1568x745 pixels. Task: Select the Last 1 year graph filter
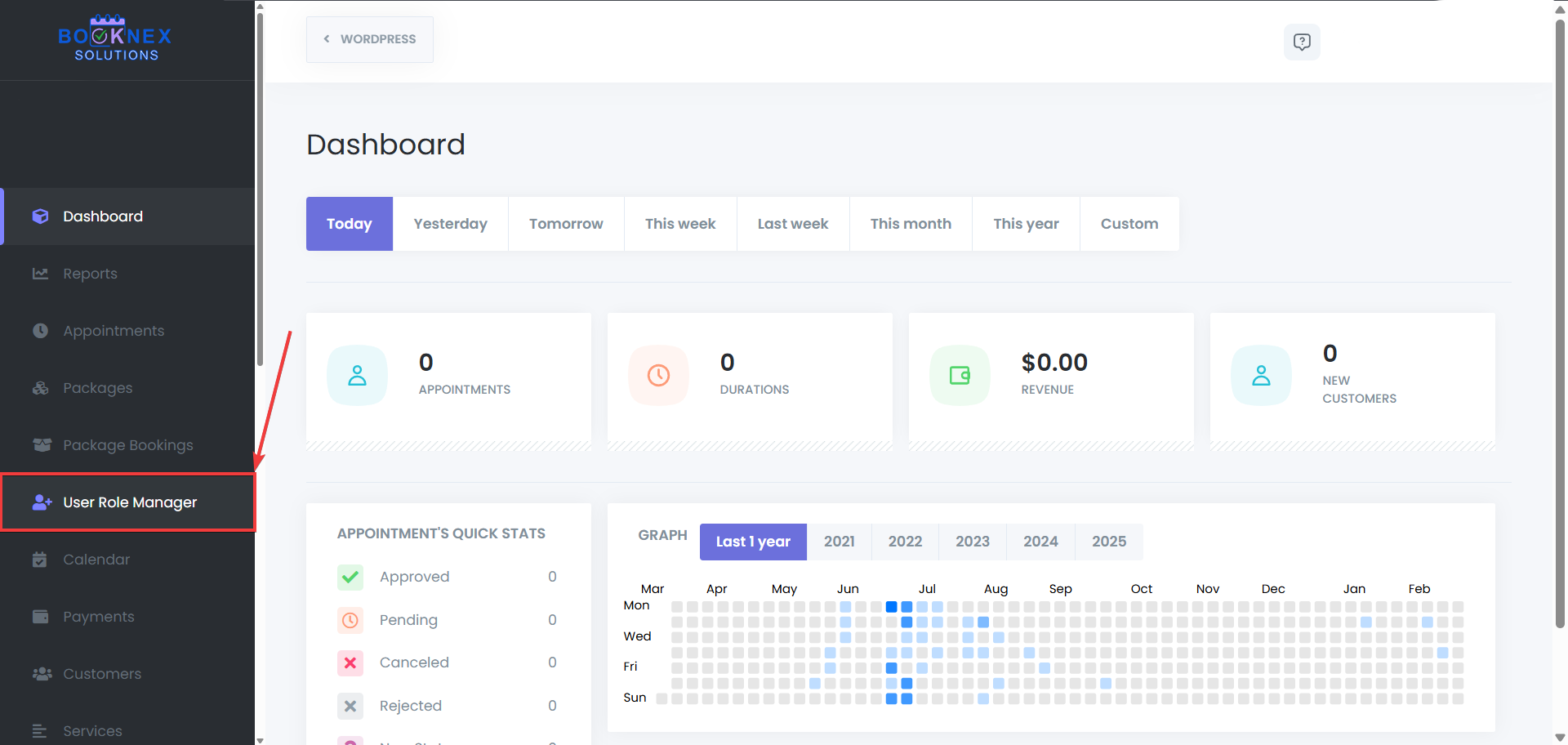coord(753,542)
